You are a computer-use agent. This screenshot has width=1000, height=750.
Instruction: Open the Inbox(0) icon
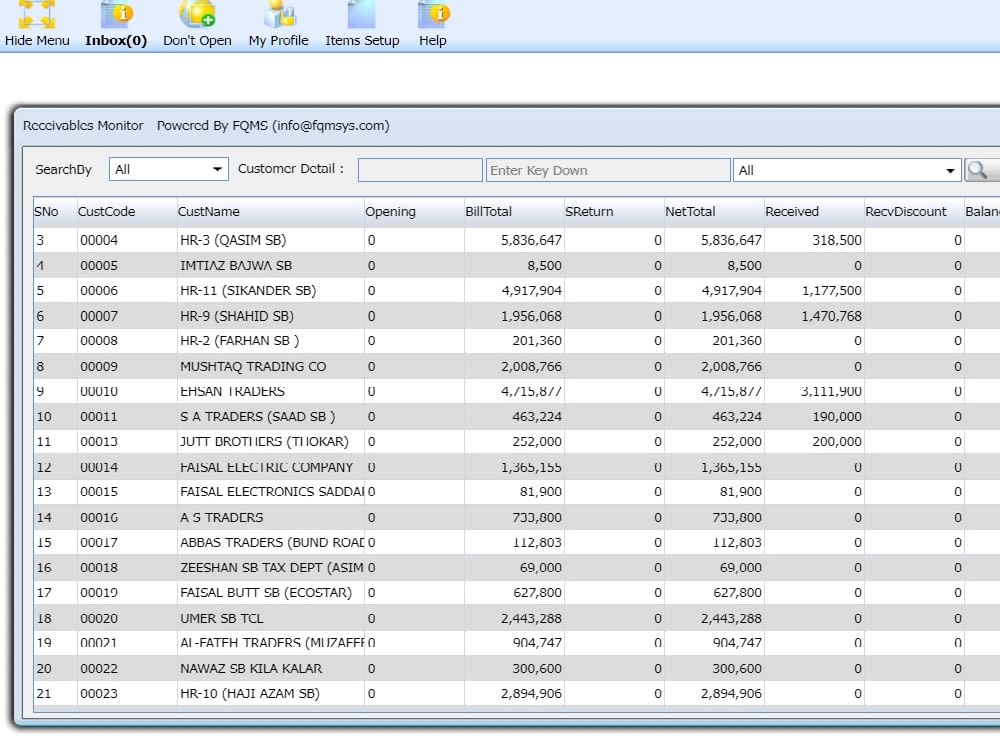pos(117,15)
